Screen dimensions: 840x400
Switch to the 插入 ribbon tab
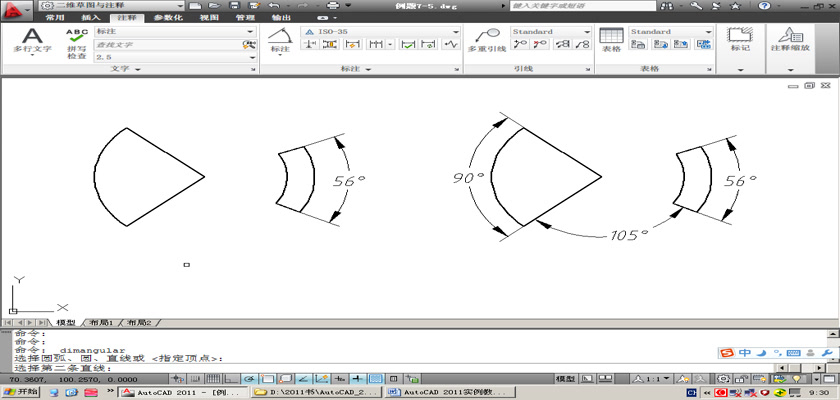click(91, 18)
